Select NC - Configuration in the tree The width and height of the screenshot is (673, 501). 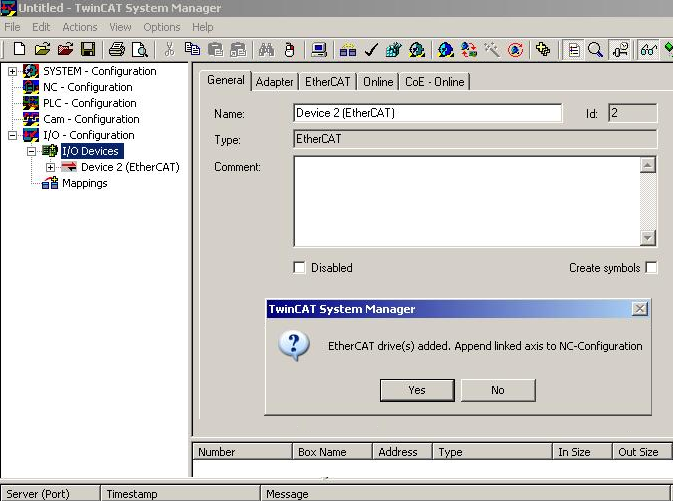[88, 87]
